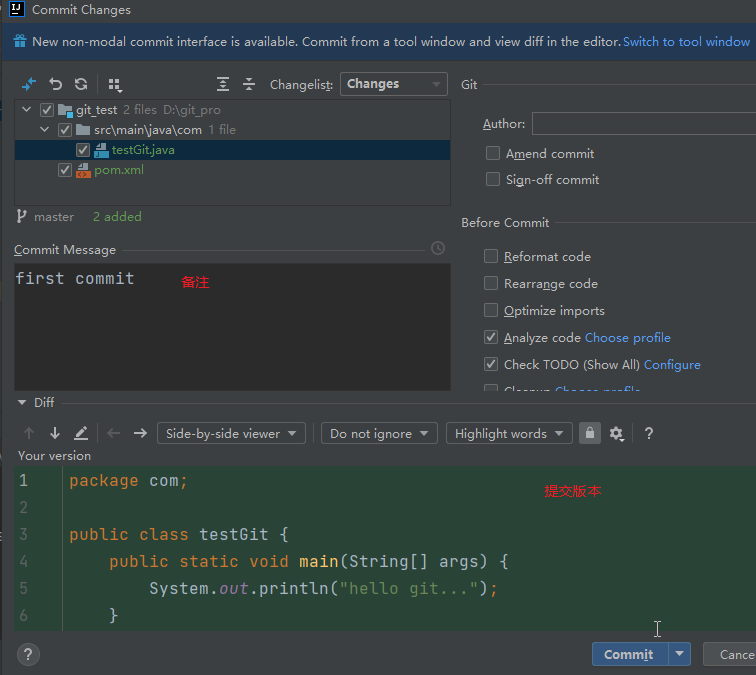The height and width of the screenshot is (675, 756).
Task: Disable Check TODO checkbox
Action: tap(491, 364)
